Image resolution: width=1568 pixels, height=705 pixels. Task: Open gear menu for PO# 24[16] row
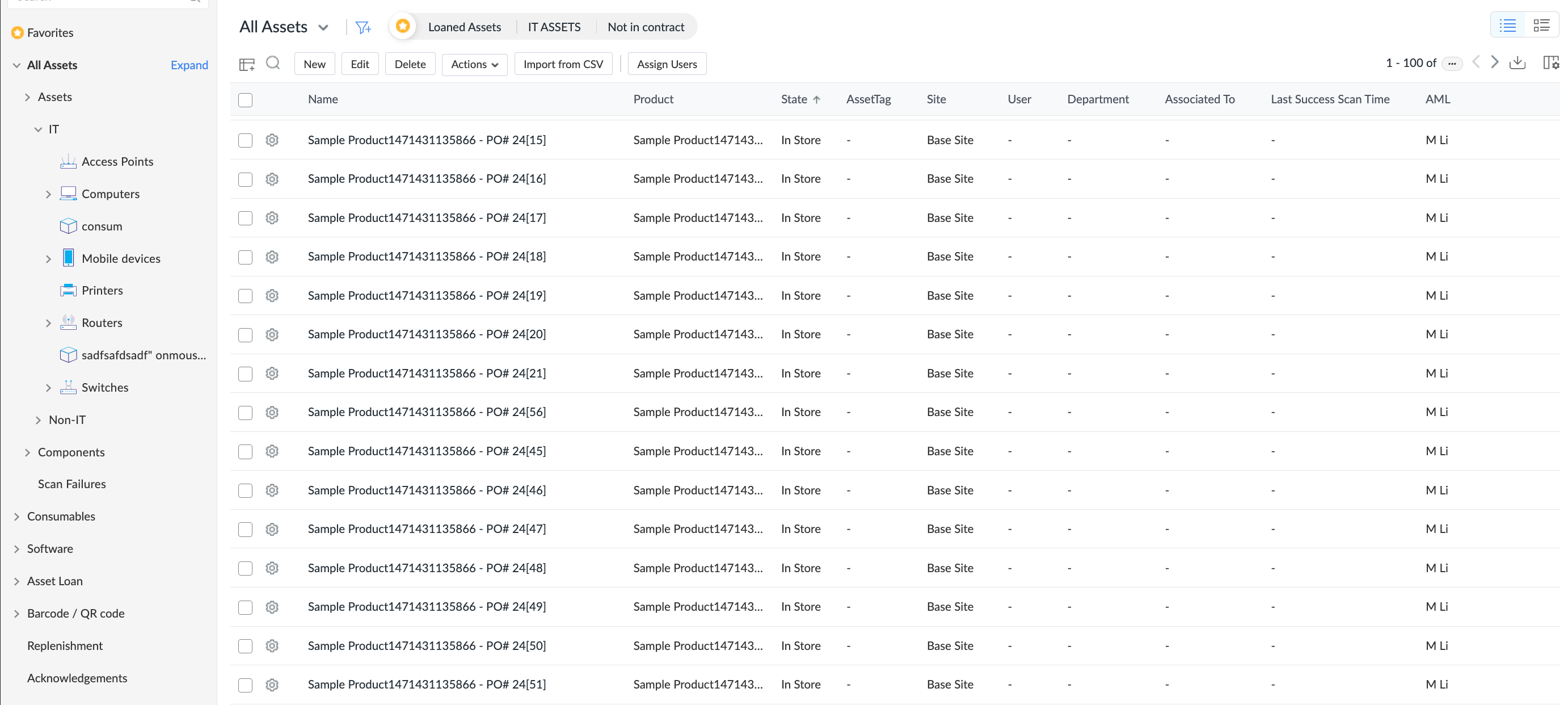[272, 179]
